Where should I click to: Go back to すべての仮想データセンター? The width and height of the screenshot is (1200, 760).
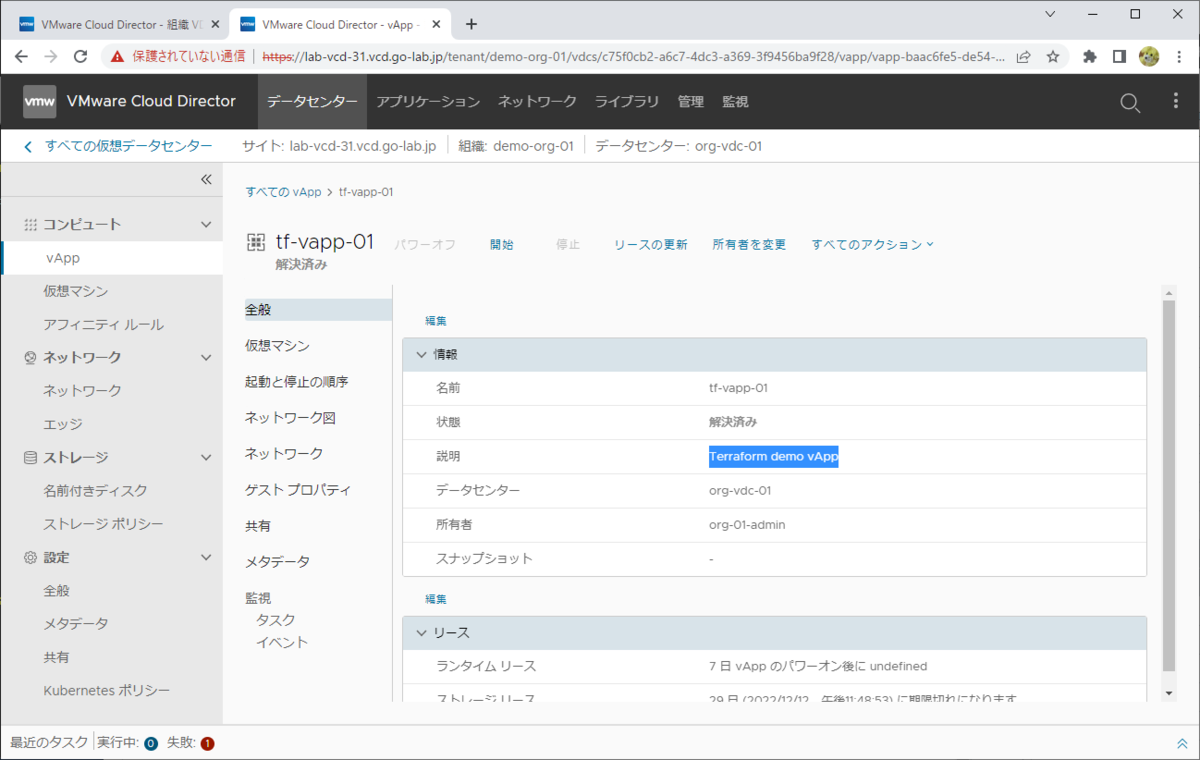(128, 146)
